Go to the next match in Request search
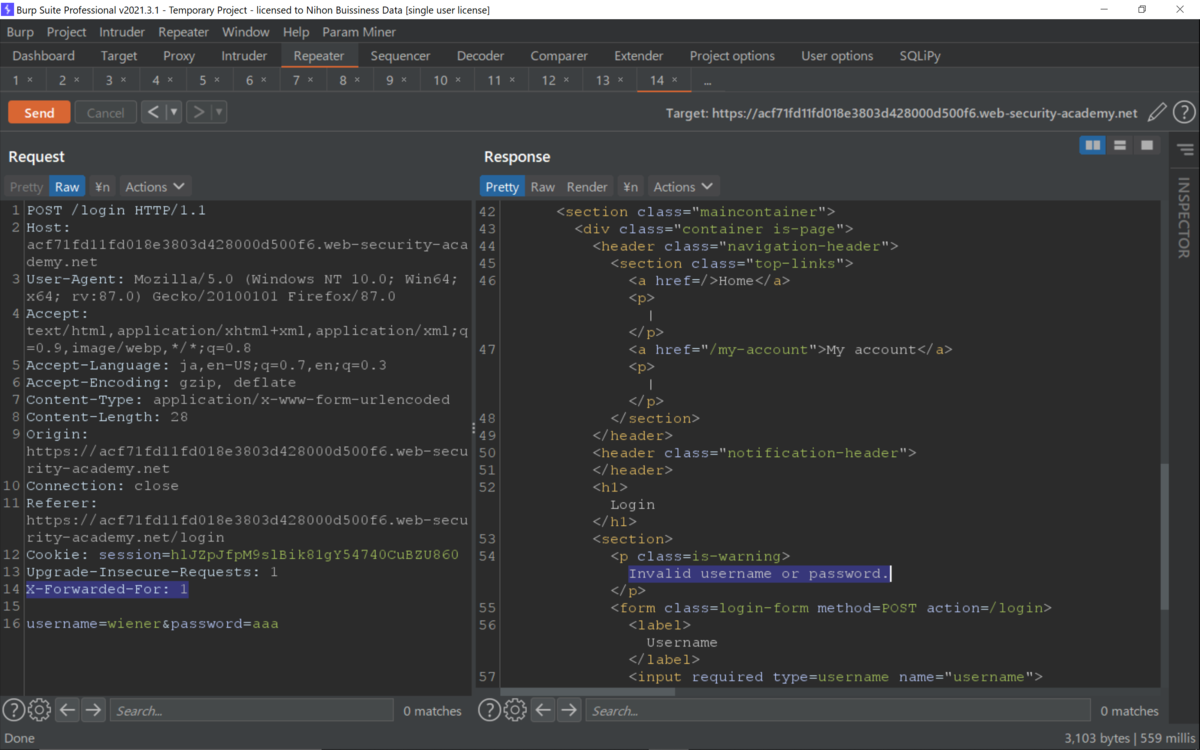 click(93, 710)
